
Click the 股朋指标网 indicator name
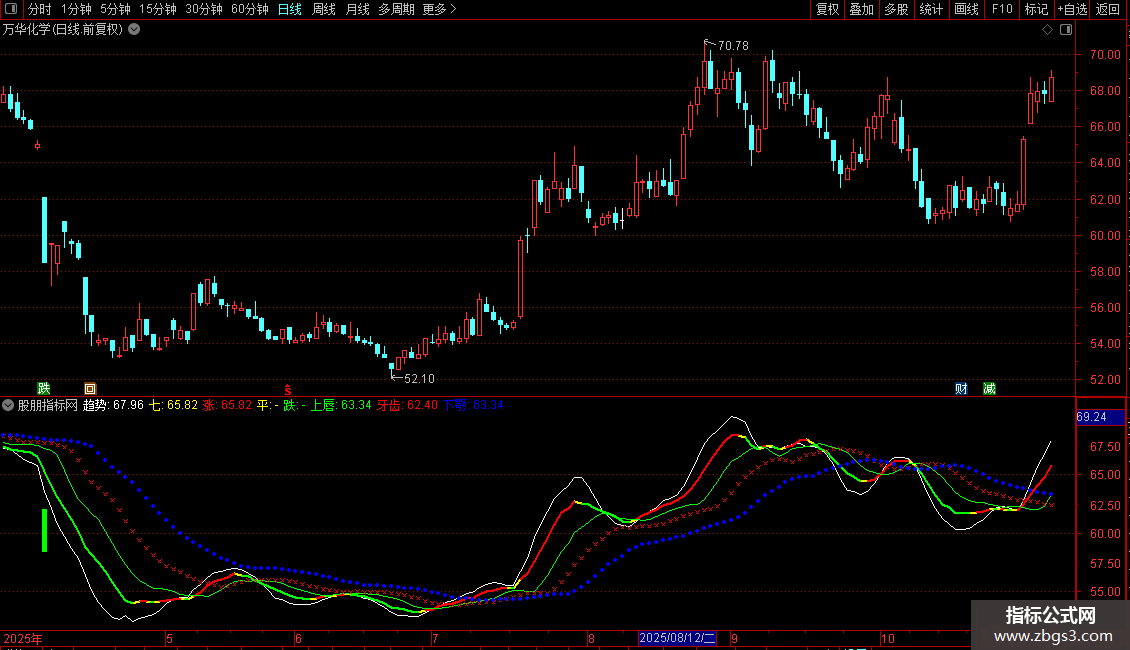[x=48, y=405]
